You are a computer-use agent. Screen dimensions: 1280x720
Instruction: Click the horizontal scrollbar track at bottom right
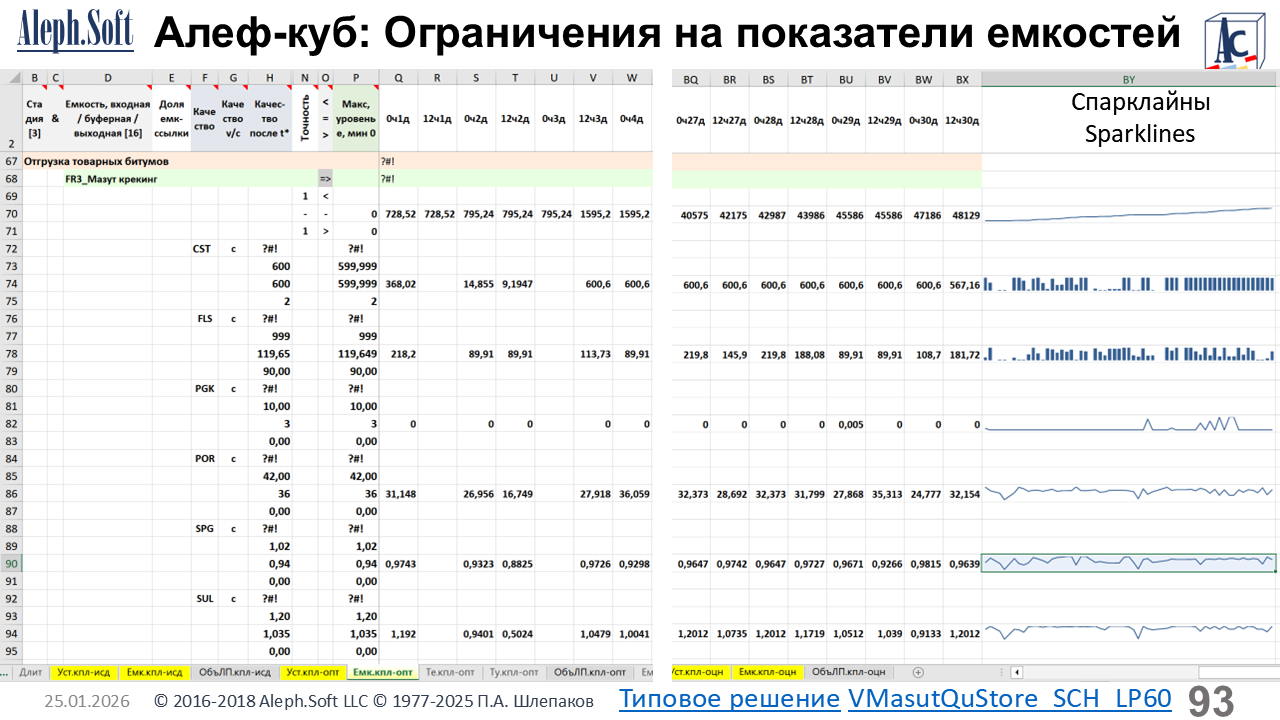[x=1100, y=672]
